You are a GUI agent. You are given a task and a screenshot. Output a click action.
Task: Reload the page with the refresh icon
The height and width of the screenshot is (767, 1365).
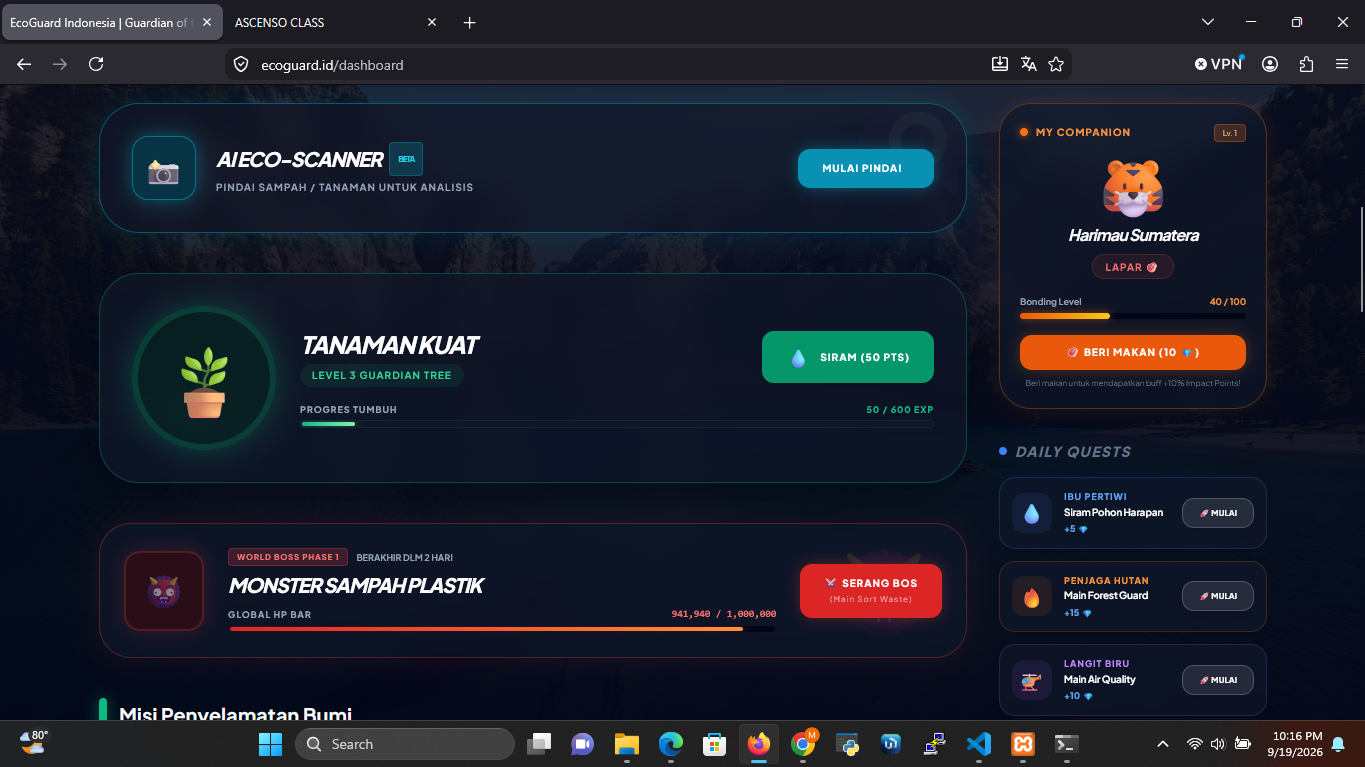coord(96,64)
